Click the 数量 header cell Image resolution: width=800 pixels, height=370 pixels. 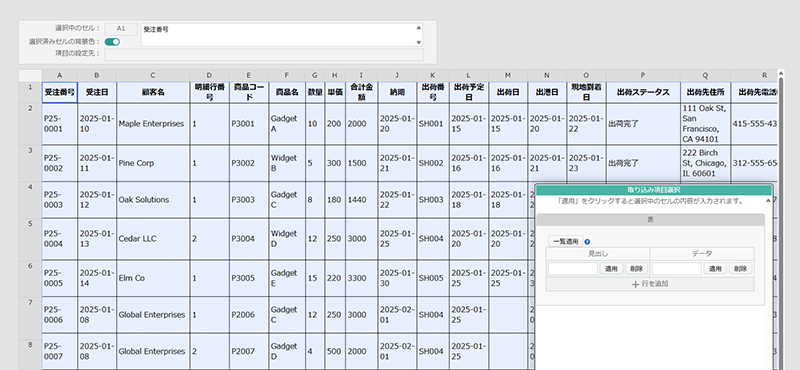click(x=315, y=93)
